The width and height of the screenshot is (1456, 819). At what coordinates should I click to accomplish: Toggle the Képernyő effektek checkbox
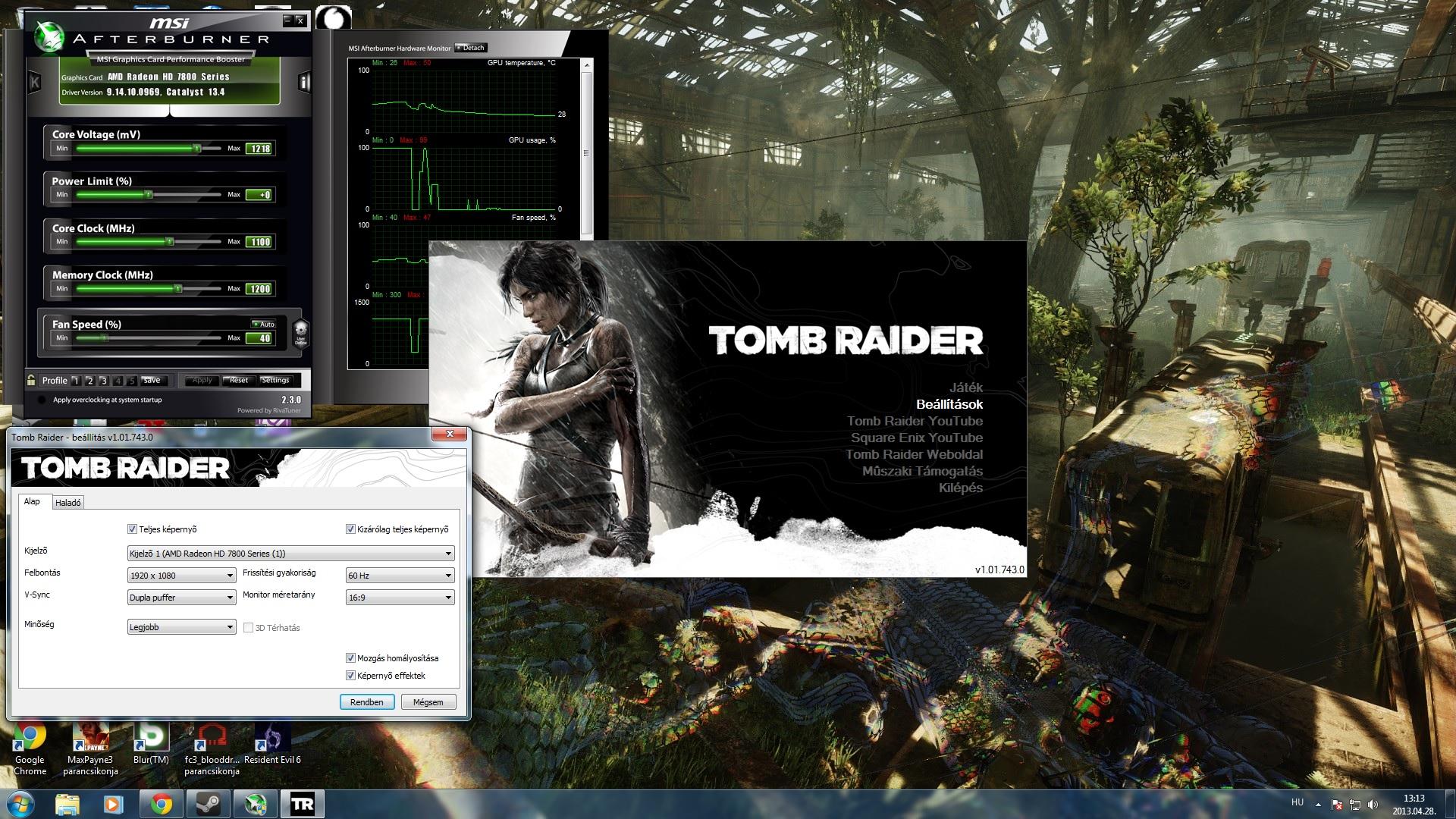point(350,676)
